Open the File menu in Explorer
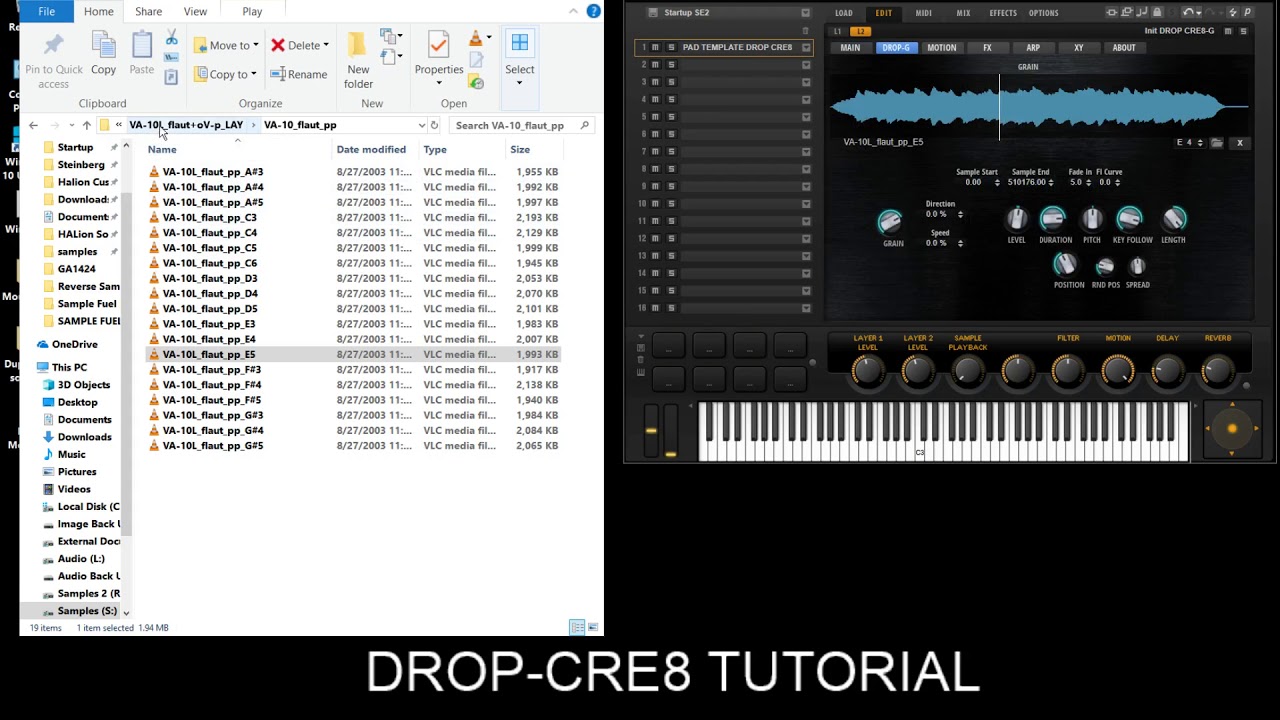 [46, 11]
